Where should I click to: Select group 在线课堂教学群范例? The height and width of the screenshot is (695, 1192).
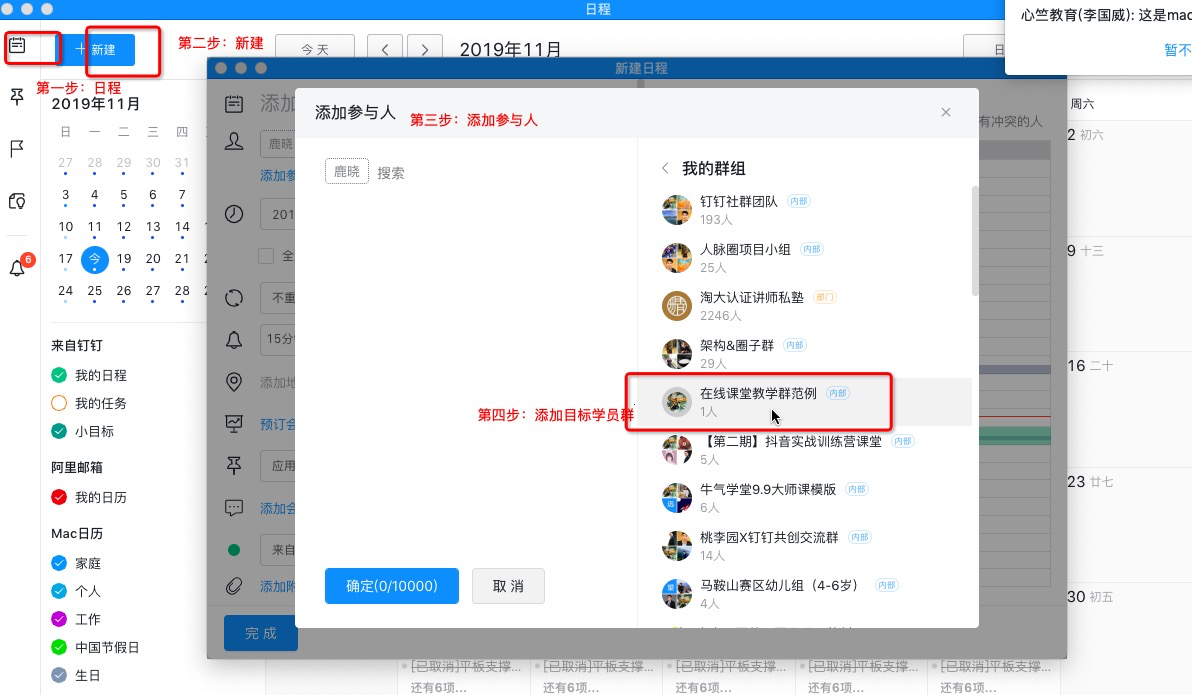806,401
